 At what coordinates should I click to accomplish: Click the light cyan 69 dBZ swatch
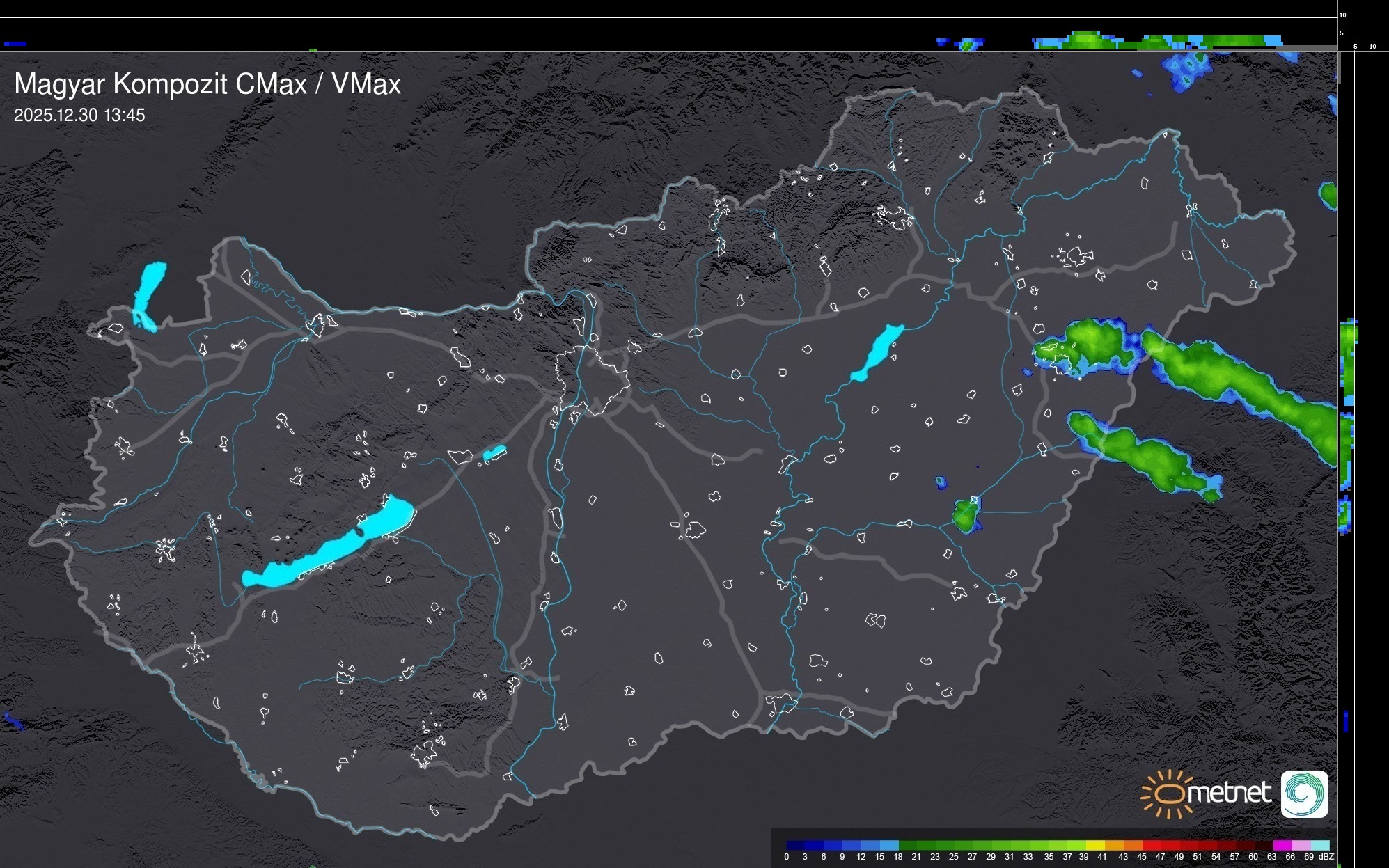pos(1320,845)
